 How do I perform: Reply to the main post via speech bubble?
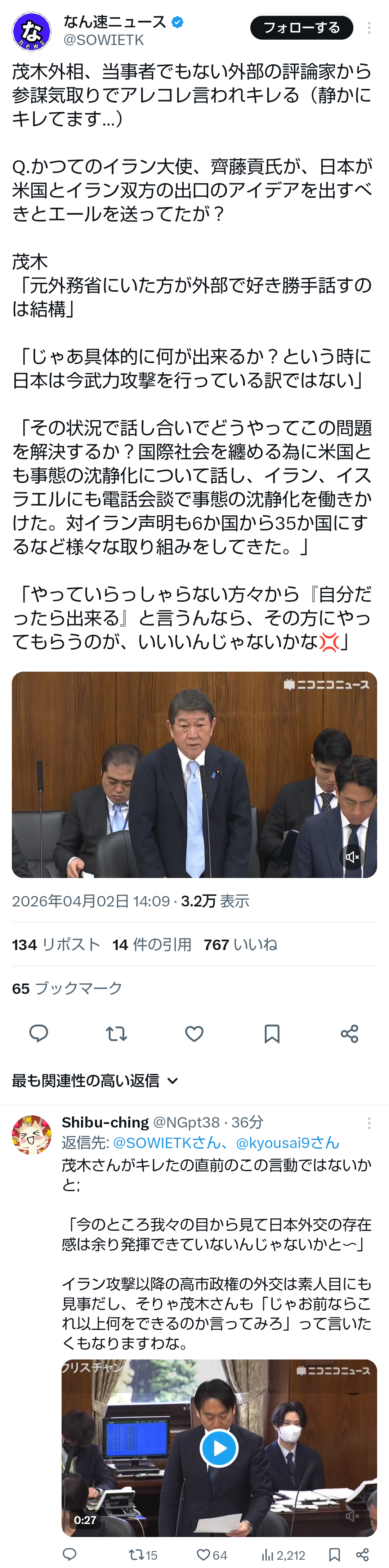tap(39, 1033)
